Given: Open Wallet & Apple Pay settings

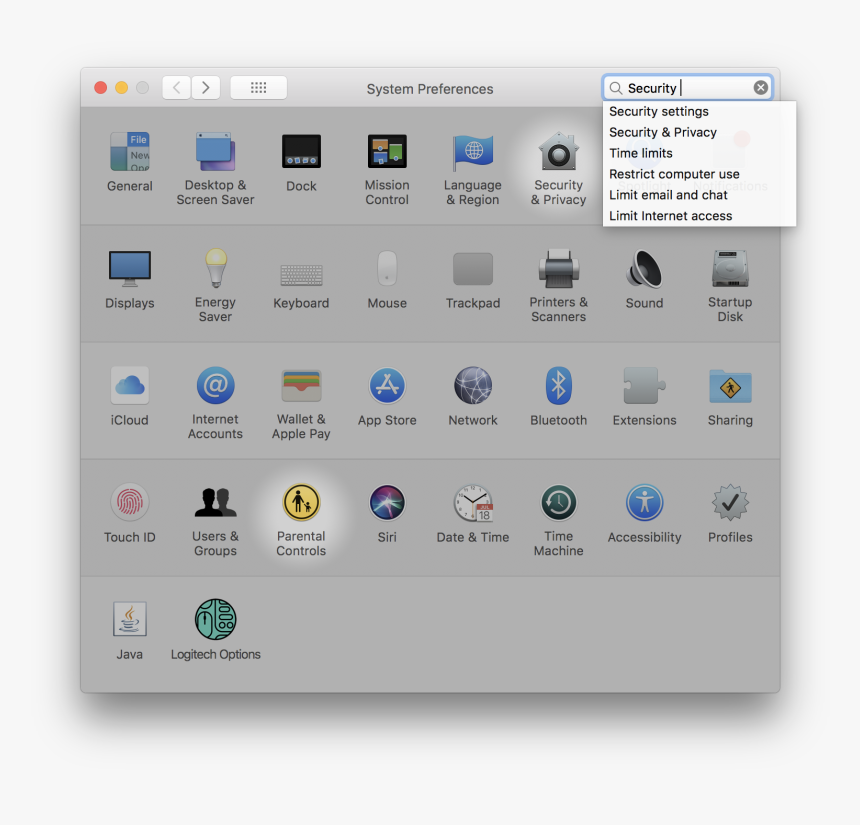Looking at the screenshot, I should [301, 385].
